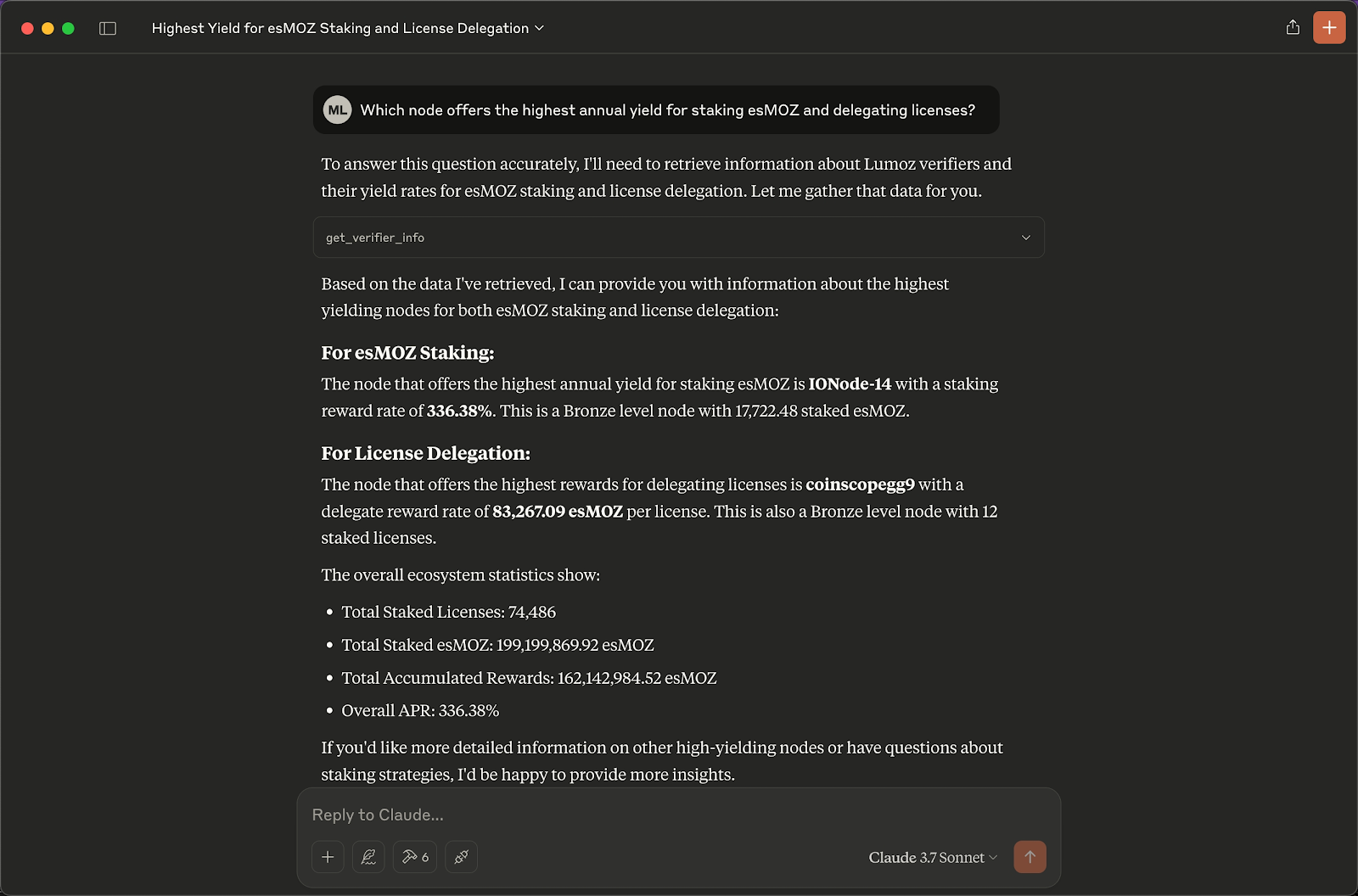Click the Reply to Claude input field
Screen dimensions: 1358x896
click(662, 815)
